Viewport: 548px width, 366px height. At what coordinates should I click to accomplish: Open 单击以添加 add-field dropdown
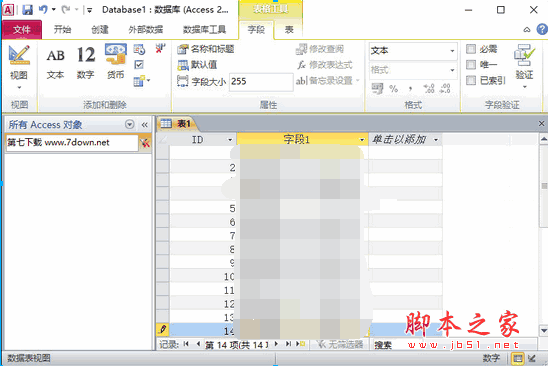(x=436, y=140)
